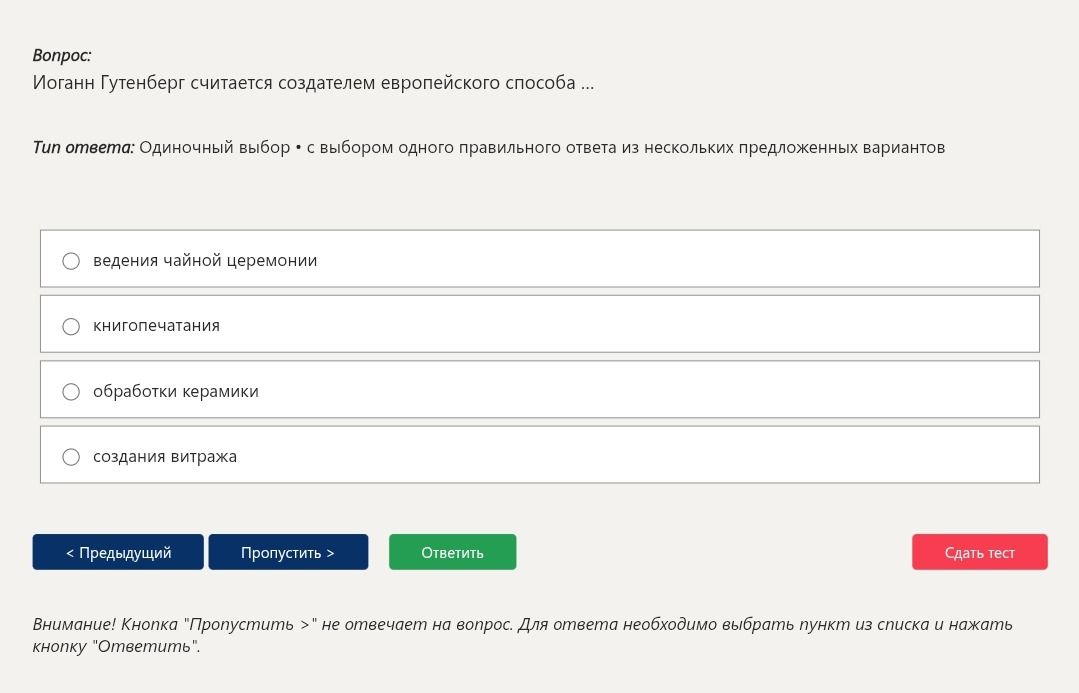The image size is (1079, 693).
Task: Click the 'Тип ответа:' label
Action: point(83,147)
